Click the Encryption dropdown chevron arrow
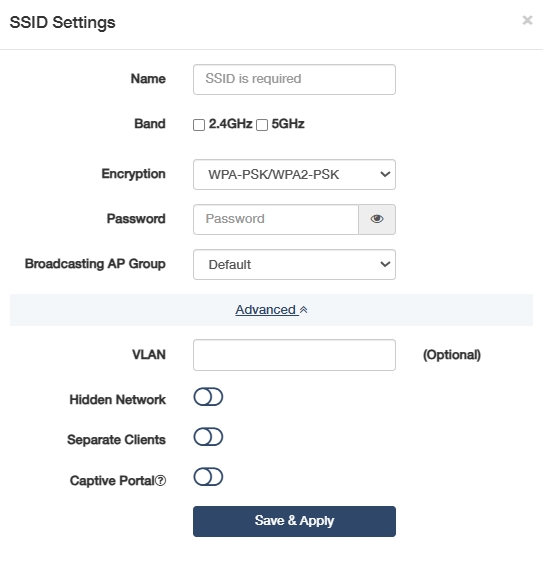The width and height of the screenshot is (543, 562). 385,175
